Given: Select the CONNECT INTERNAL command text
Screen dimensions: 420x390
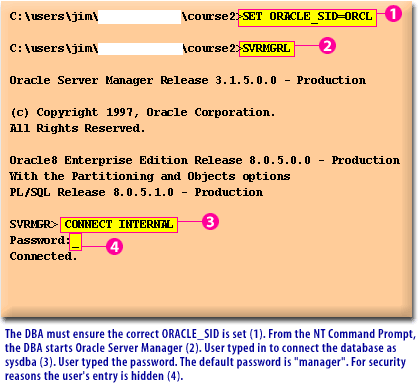Looking at the screenshot, I should point(119,225).
